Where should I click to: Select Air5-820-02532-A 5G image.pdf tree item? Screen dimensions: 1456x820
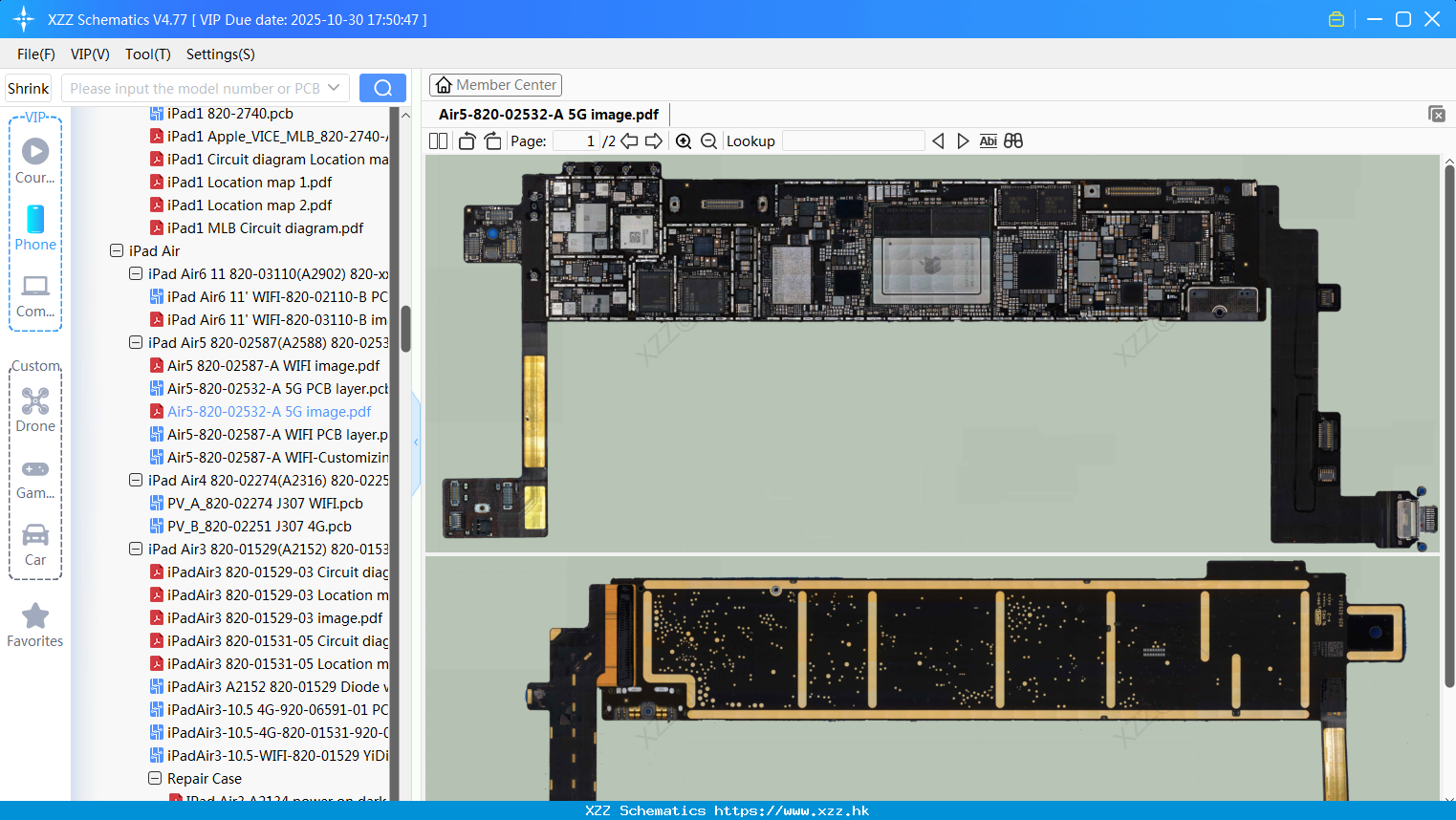coord(270,411)
